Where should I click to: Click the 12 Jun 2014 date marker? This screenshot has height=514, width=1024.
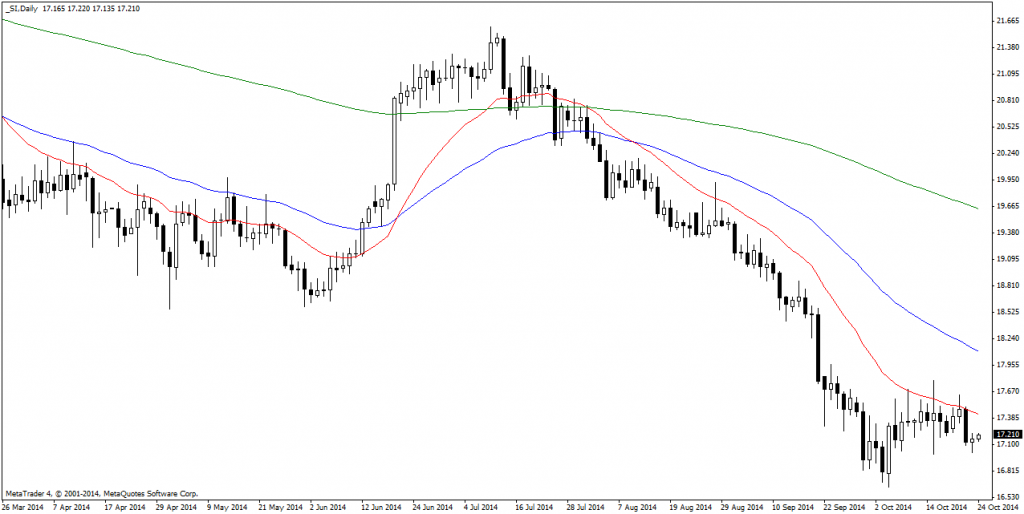pyautogui.click(x=381, y=507)
